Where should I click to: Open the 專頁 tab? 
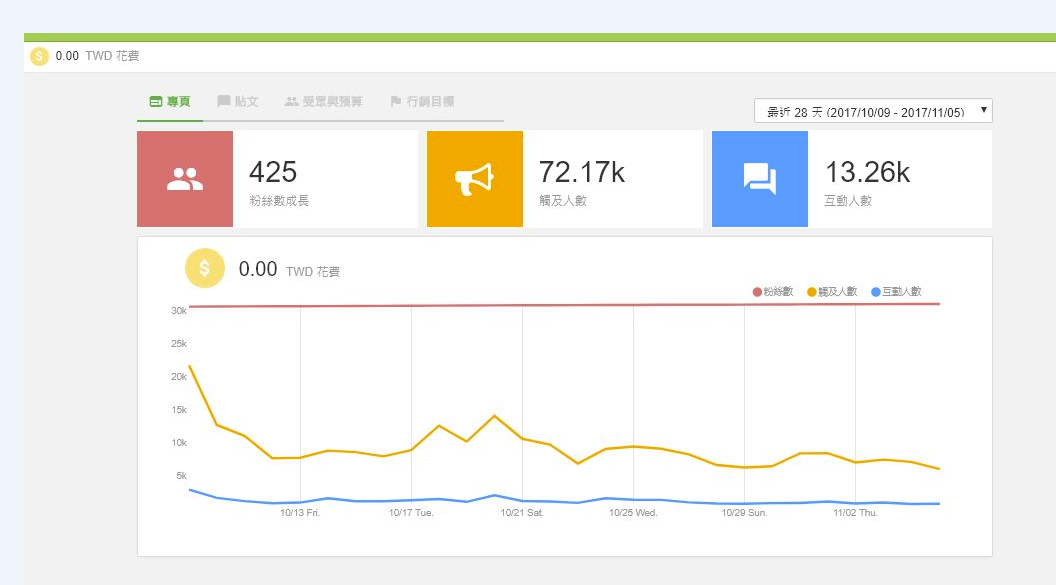pyautogui.click(x=170, y=102)
